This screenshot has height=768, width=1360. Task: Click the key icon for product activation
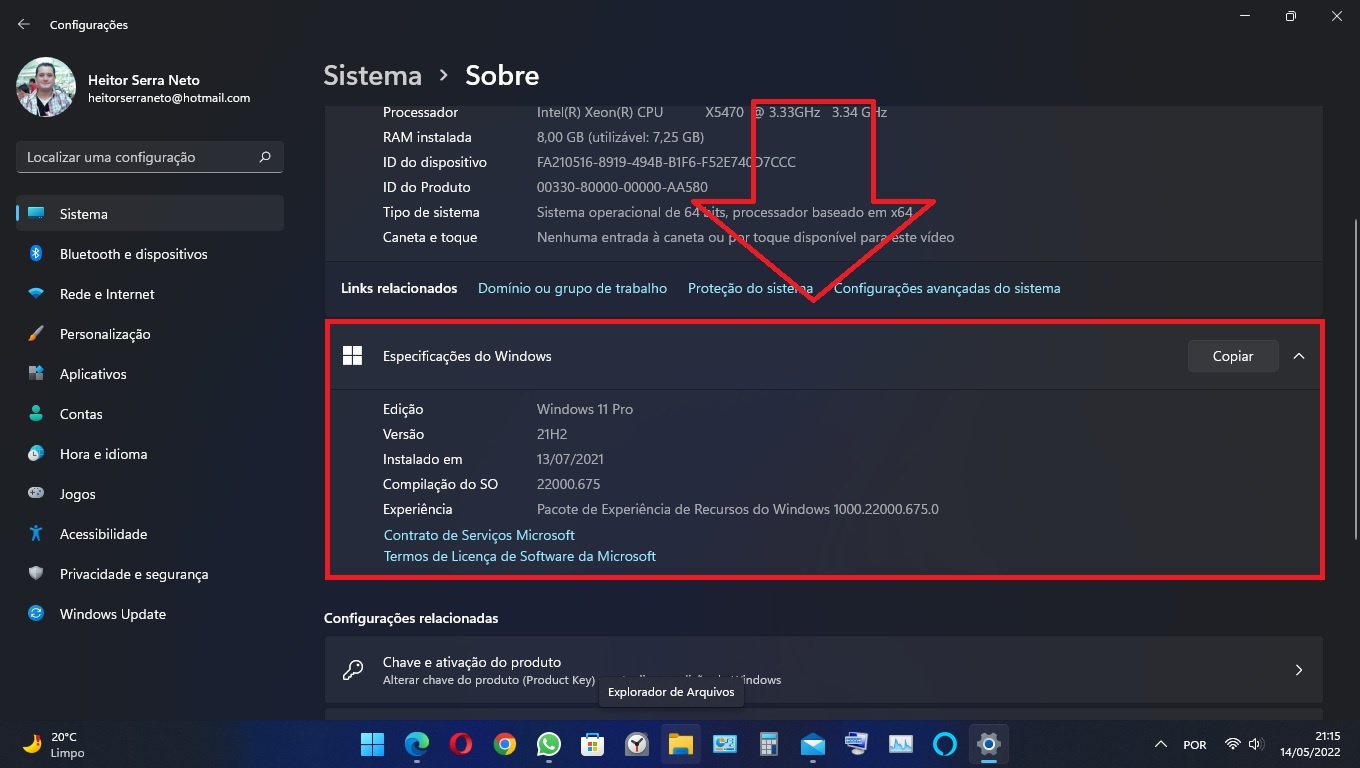click(353, 670)
